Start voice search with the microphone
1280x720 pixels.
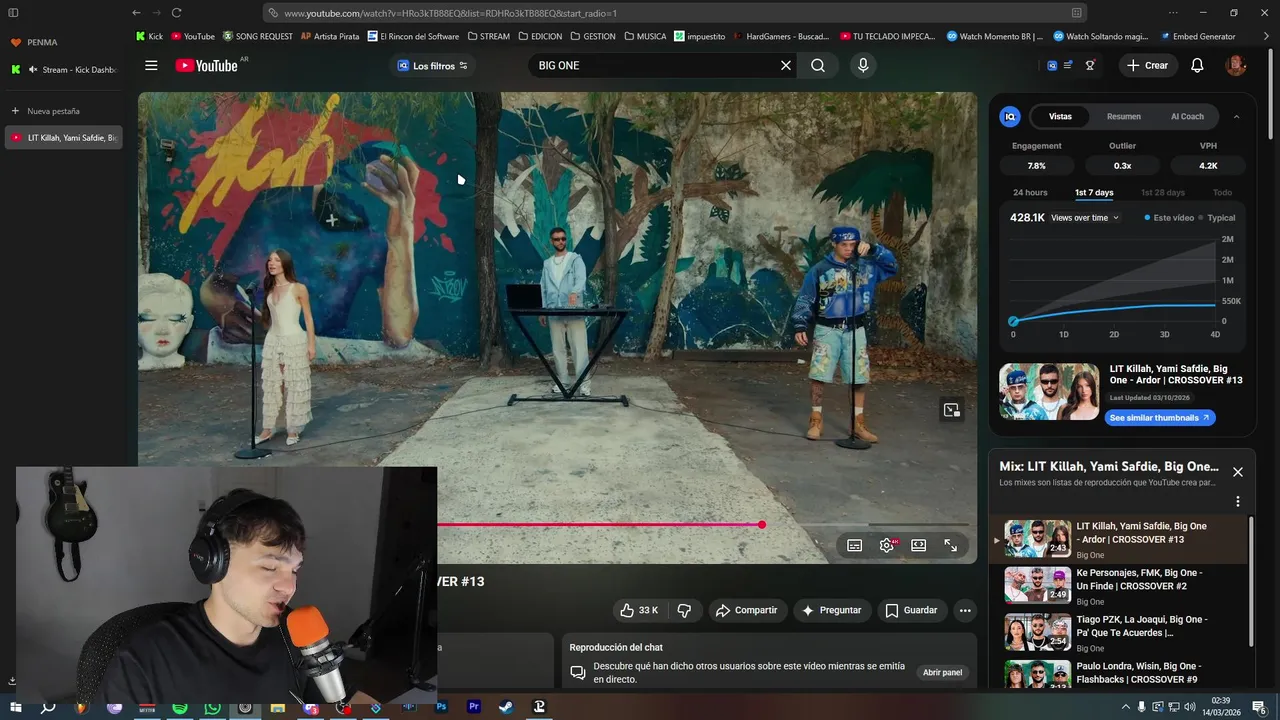coord(863,65)
